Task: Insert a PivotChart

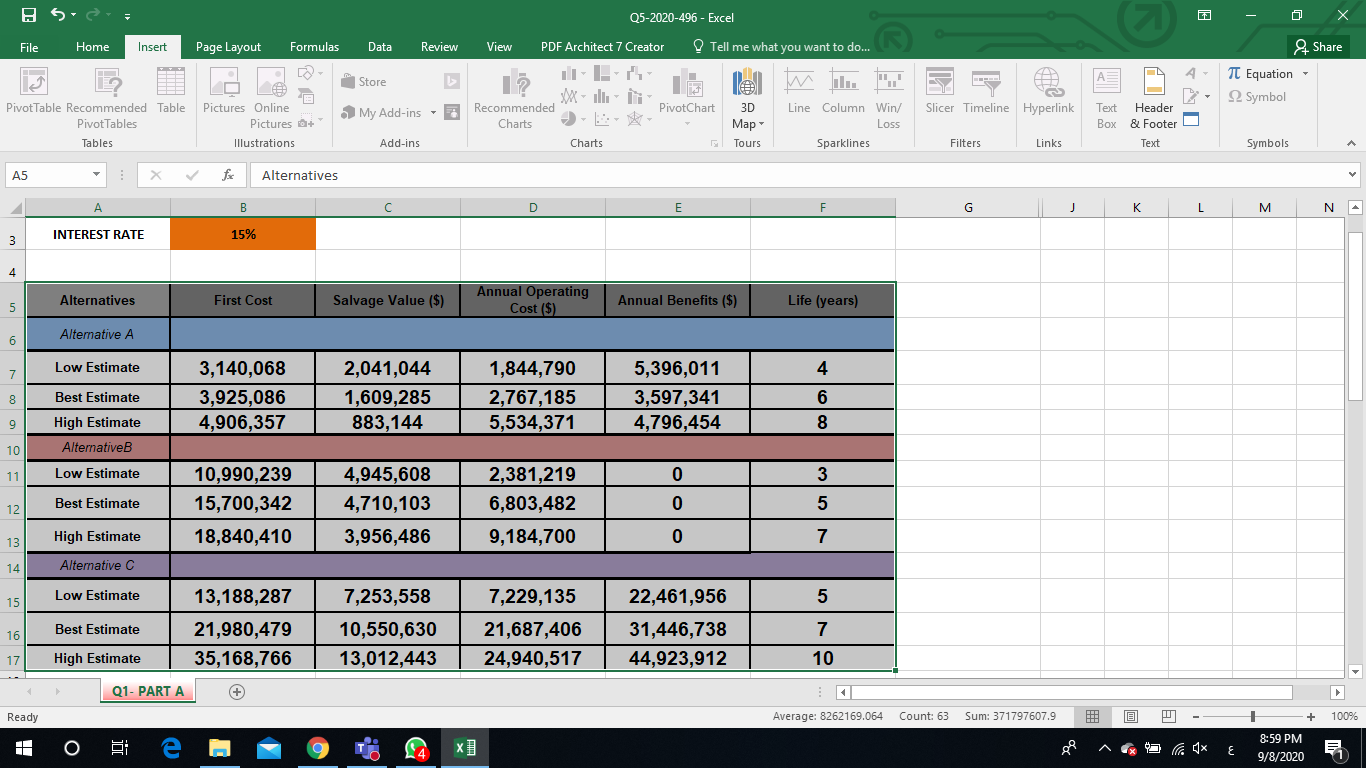Action: [687, 98]
